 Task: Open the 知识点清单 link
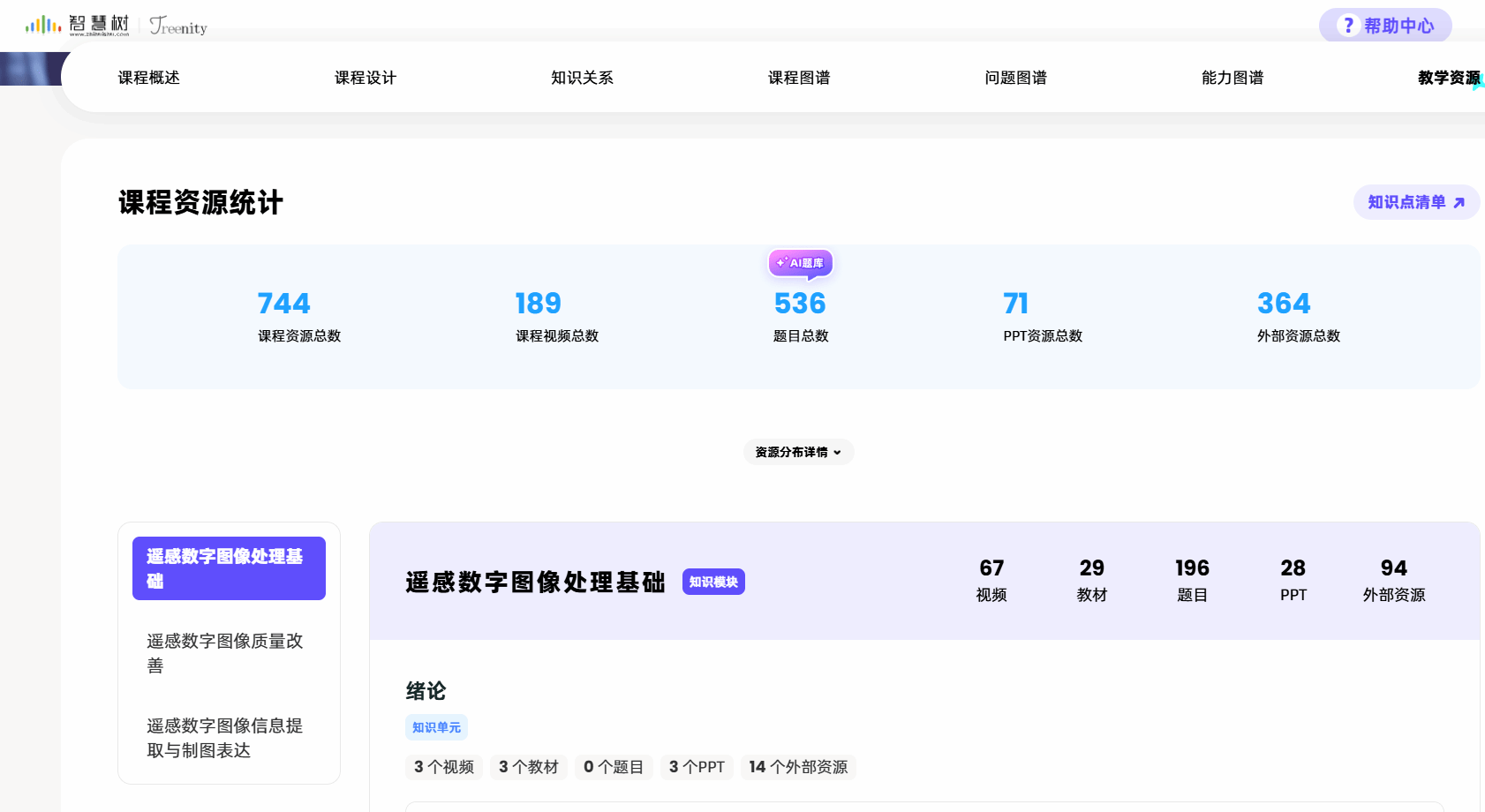click(1415, 202)
